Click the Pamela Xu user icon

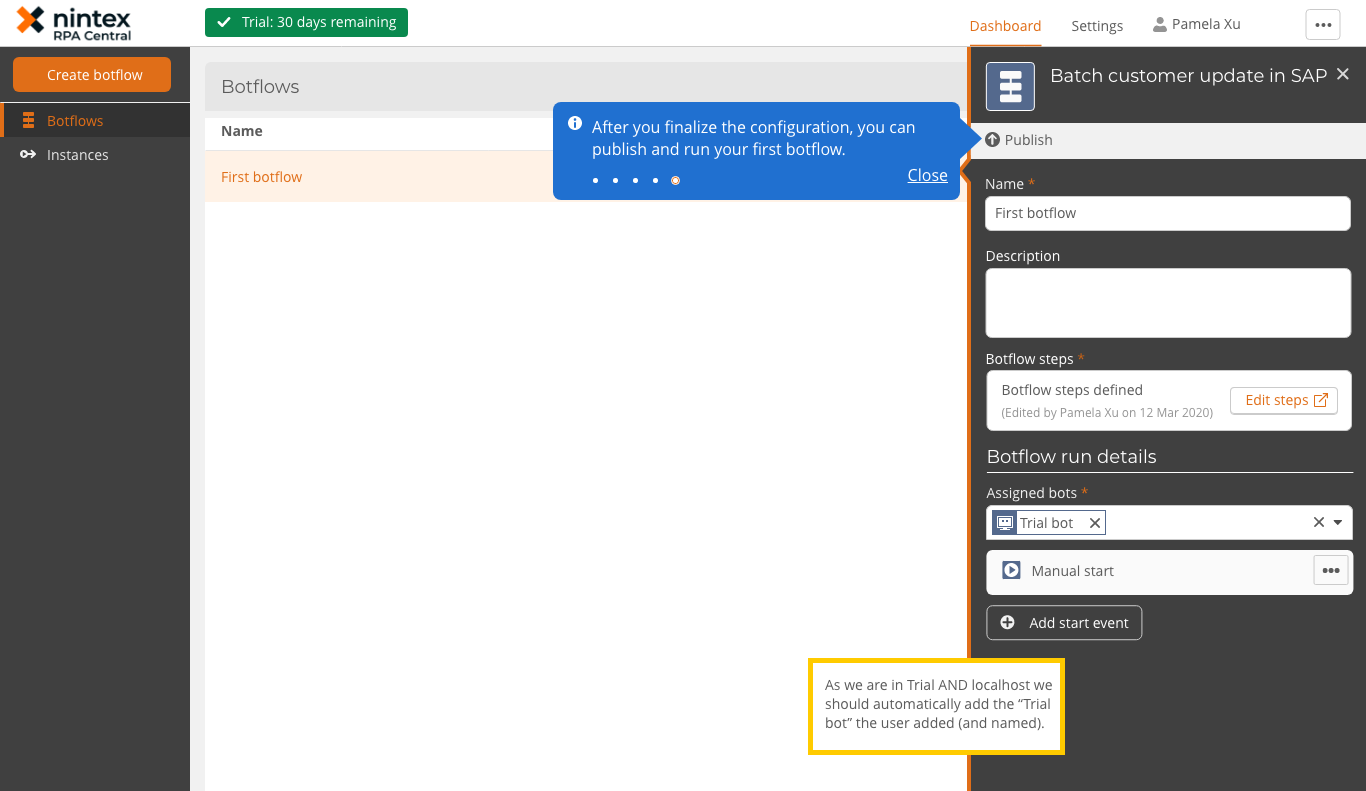[1160, 24]
